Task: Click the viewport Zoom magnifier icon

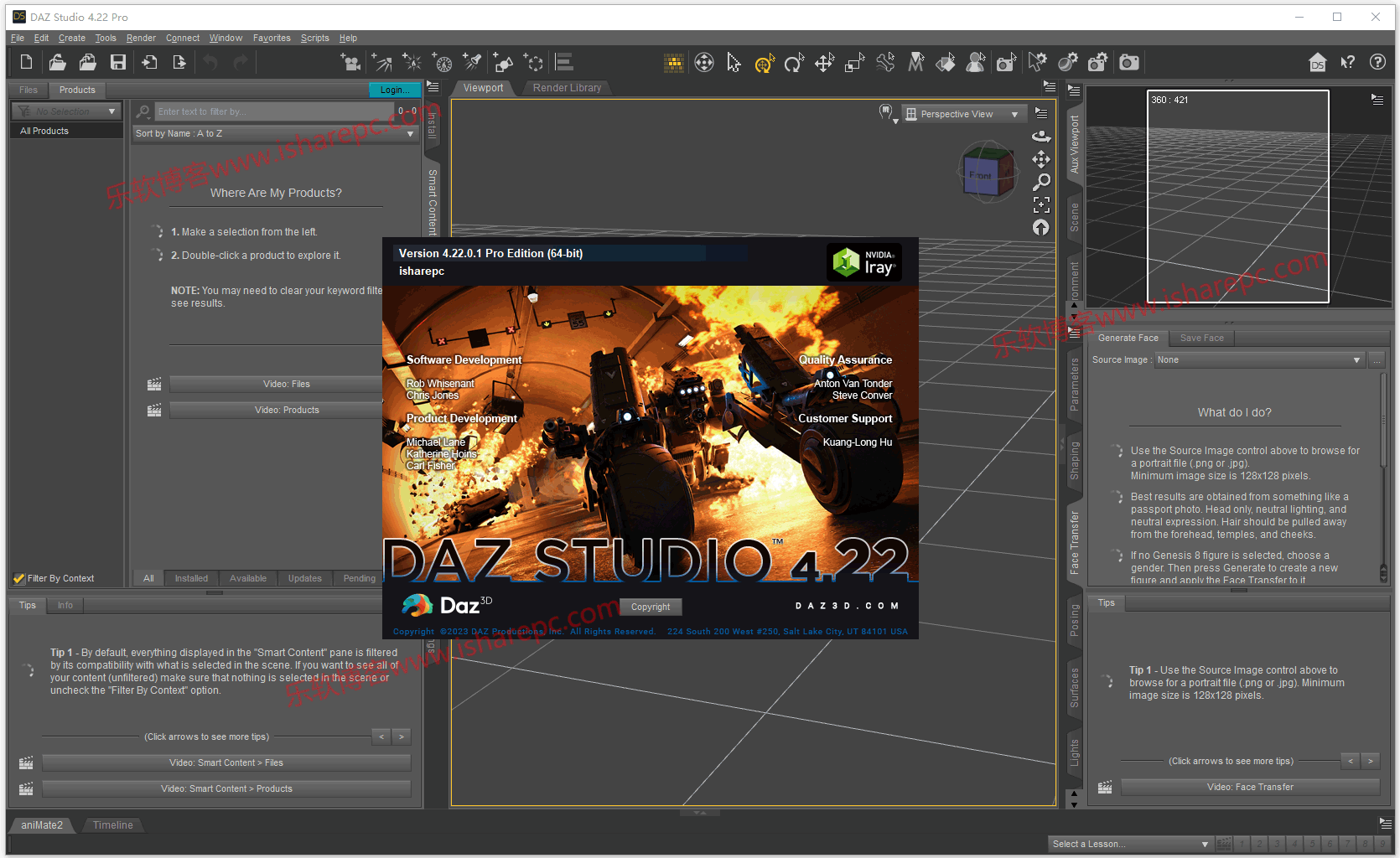Action: (x=1041, y=181)
